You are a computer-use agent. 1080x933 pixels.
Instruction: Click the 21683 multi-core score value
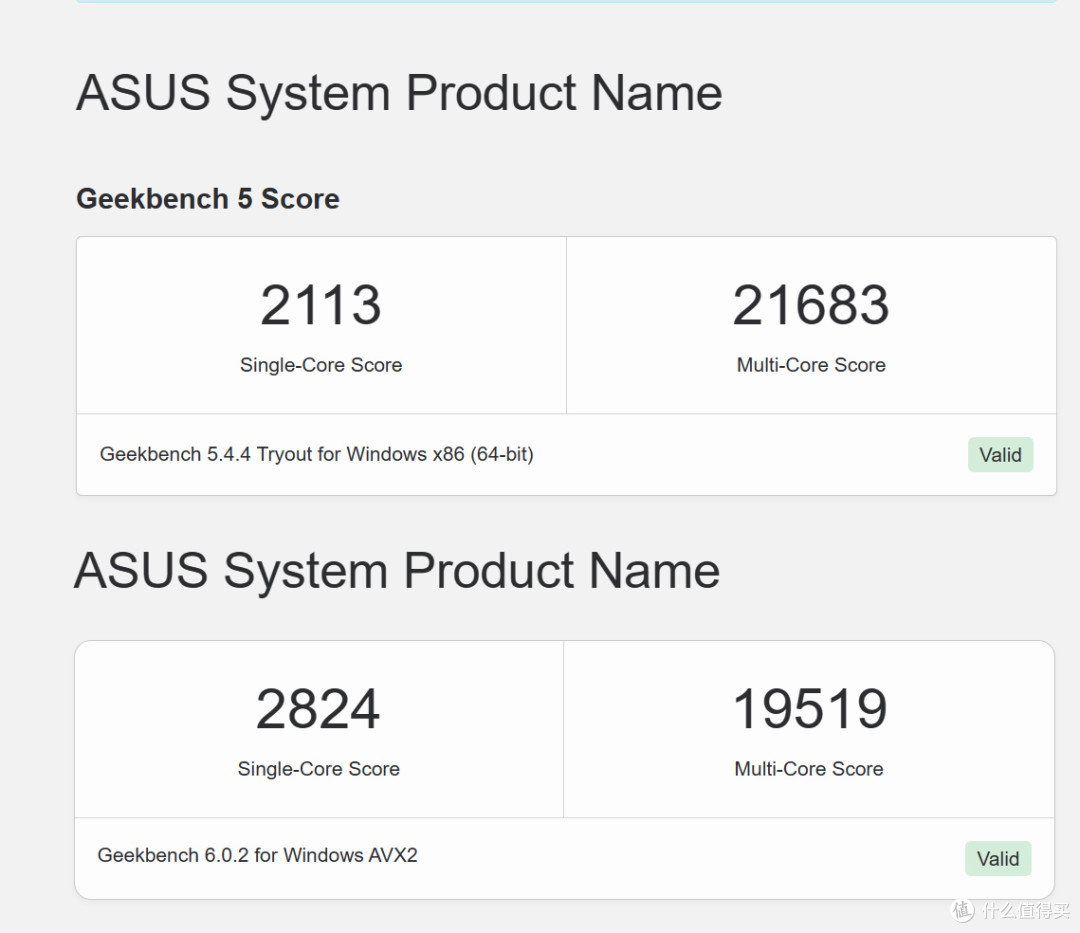(x=811, y=305)
